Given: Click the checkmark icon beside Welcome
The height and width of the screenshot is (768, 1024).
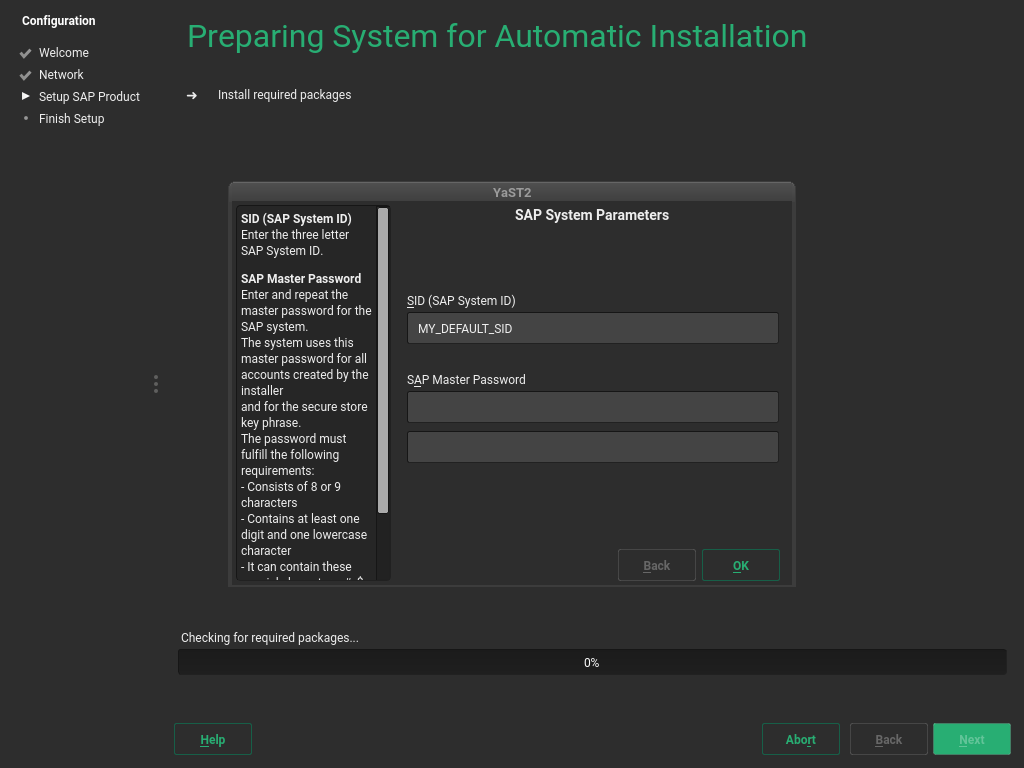Looking at the screenshot, I should pyautogui.click(x=23, y=52).
